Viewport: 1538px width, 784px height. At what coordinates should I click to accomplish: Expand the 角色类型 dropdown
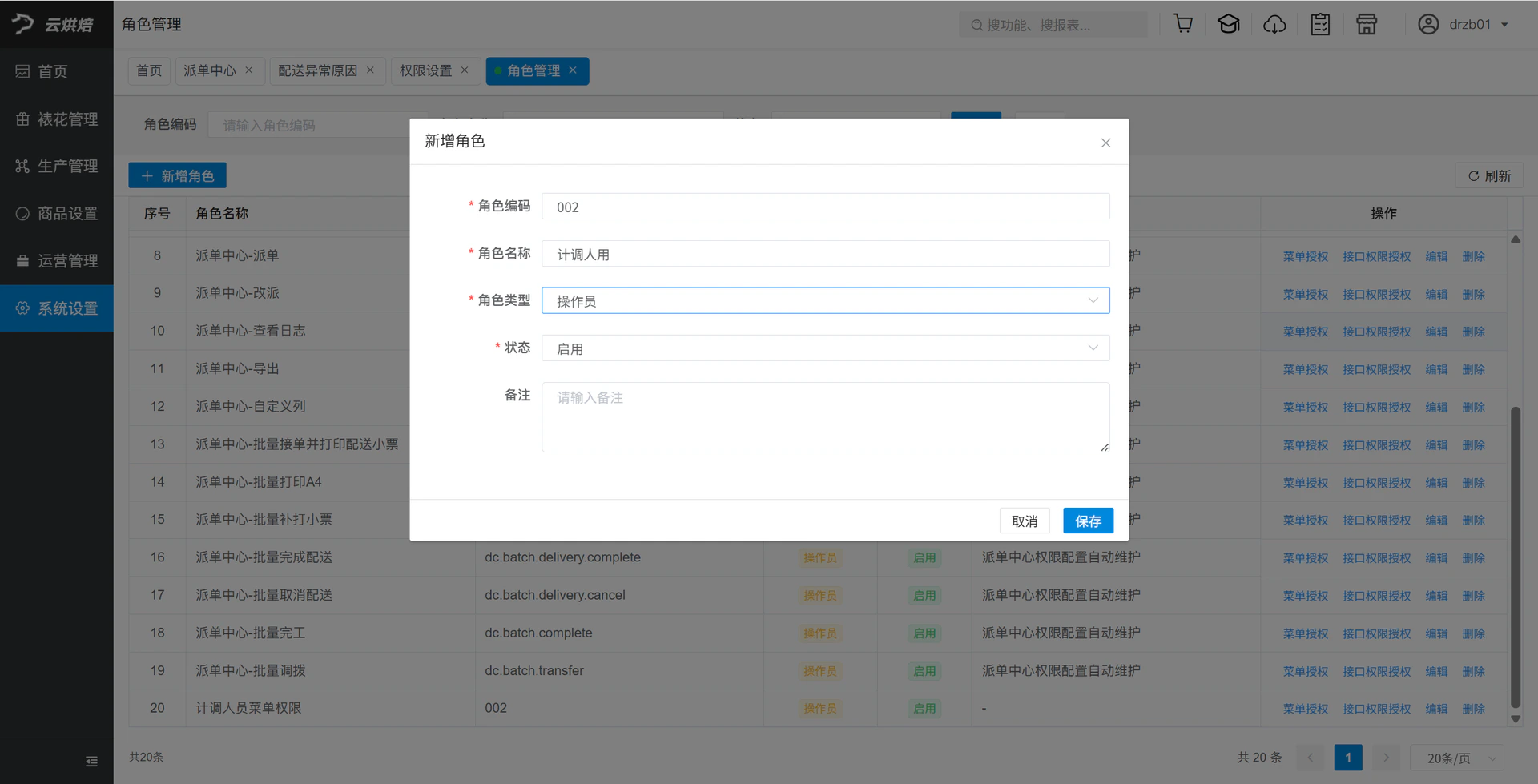[x=825, y=300]
